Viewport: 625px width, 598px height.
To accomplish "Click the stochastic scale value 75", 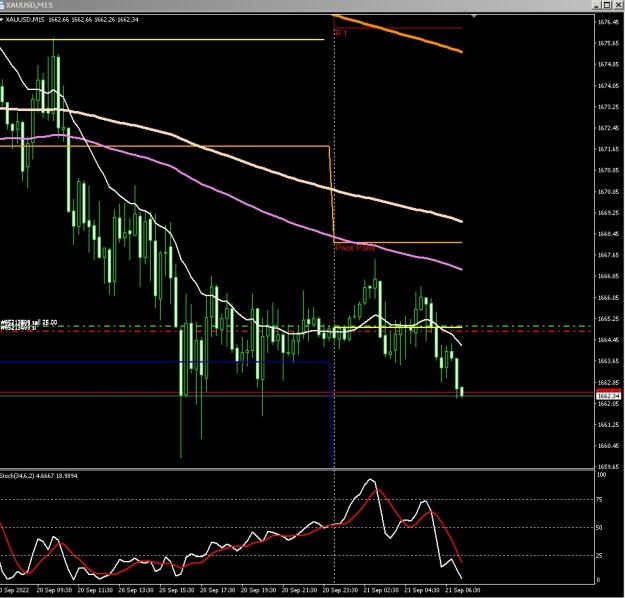I will [600, 500].
